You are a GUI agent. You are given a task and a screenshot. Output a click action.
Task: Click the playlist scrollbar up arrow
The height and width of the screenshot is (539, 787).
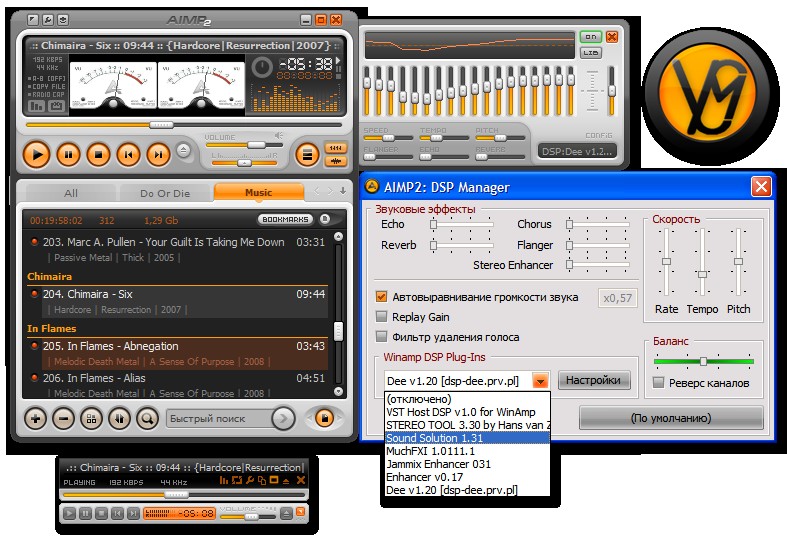(x=338, y=236)
